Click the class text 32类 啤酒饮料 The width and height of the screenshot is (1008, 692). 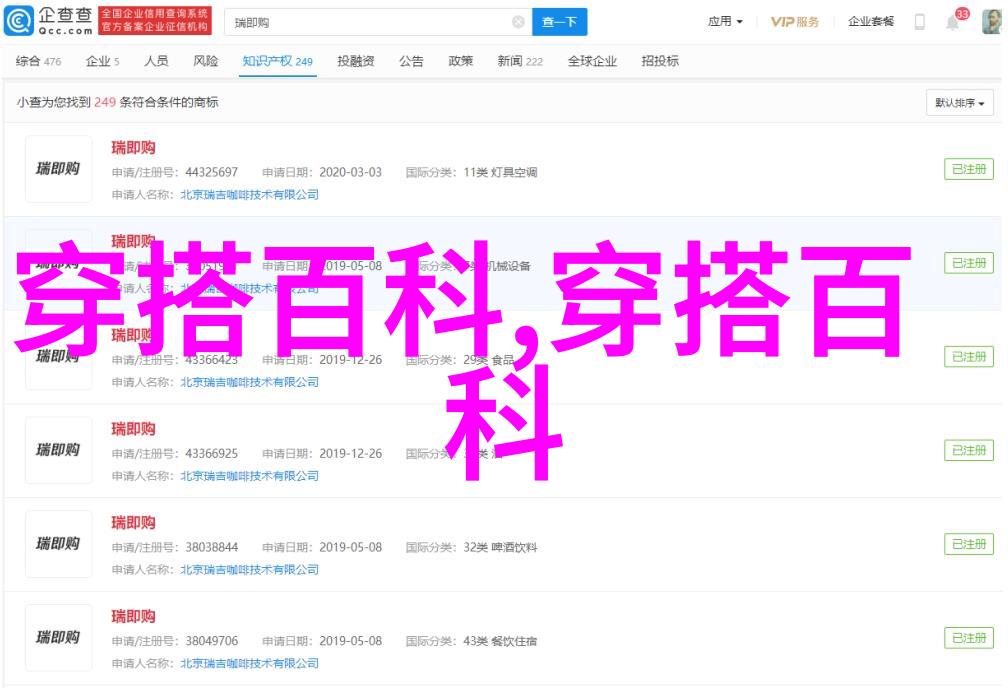coord(500,547)
